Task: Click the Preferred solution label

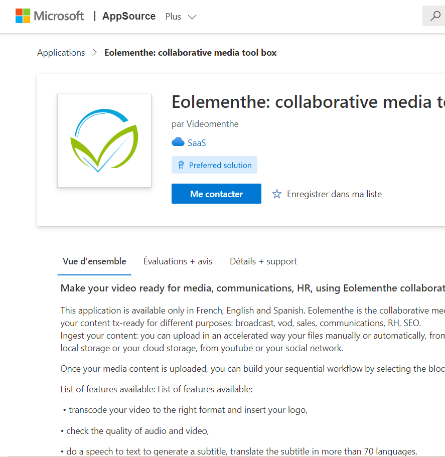Action: point(220,165)
